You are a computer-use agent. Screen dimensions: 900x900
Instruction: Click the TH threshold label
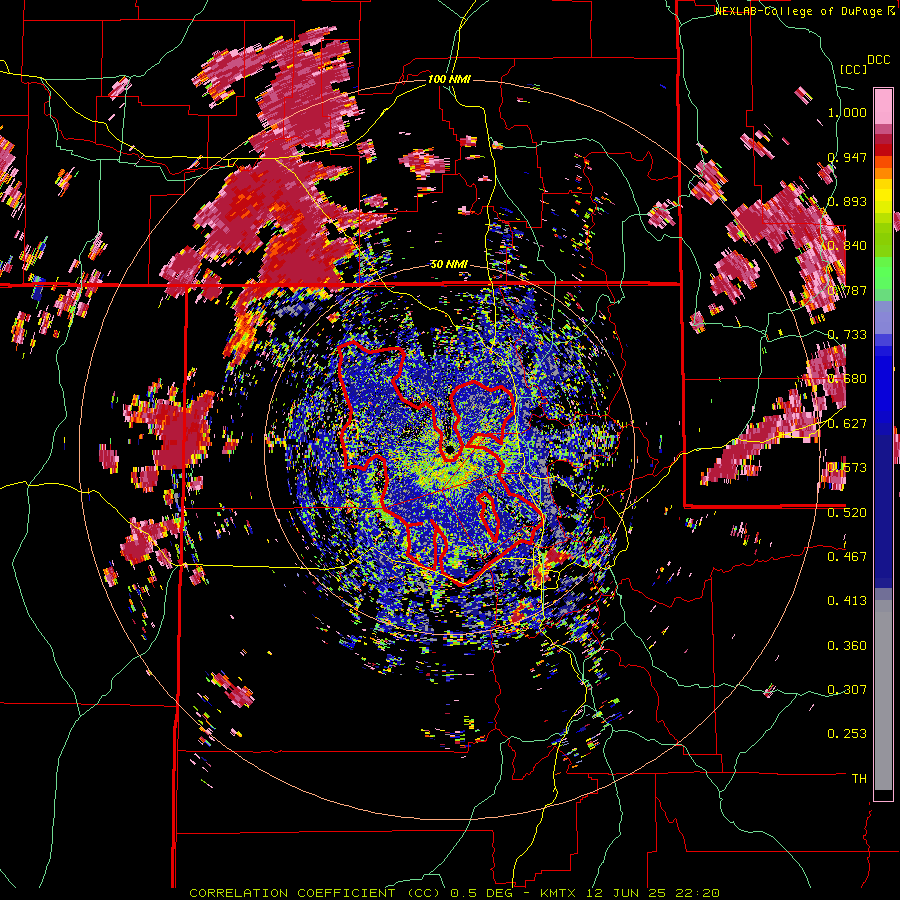click(x=859, y=778)
